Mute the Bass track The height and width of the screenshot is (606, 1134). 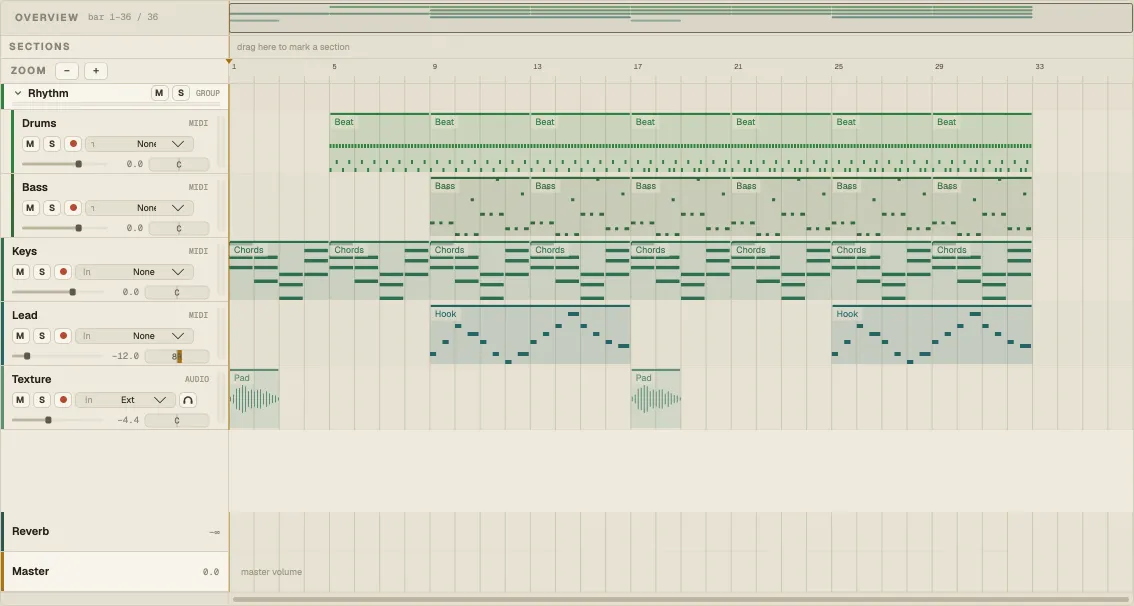pos(30,208)
